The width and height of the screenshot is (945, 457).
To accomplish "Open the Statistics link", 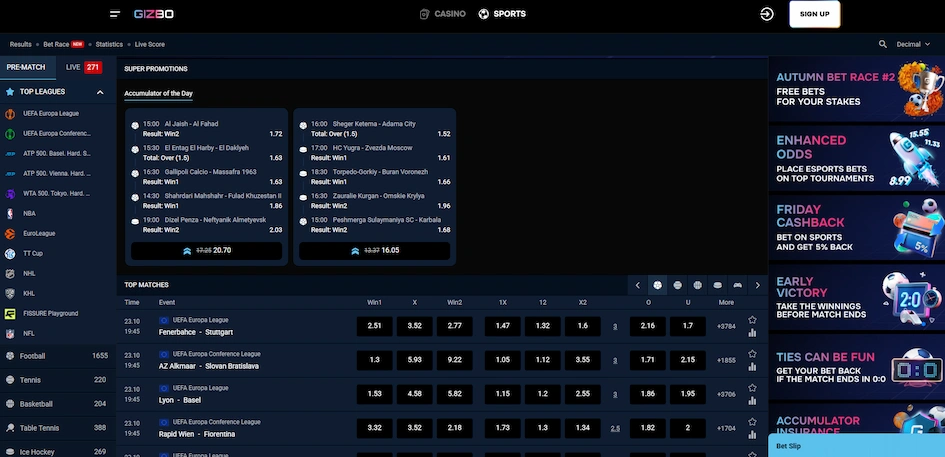I will click(x=109, y=45).
